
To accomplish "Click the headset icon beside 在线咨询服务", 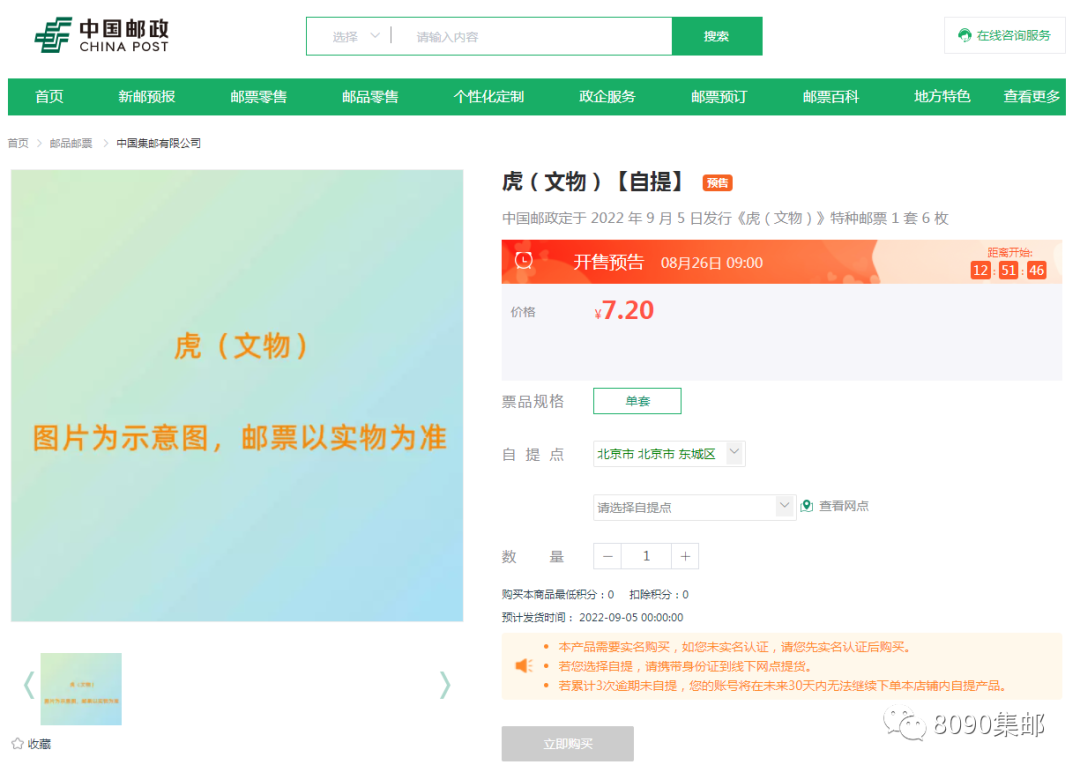I will [965, 35].
